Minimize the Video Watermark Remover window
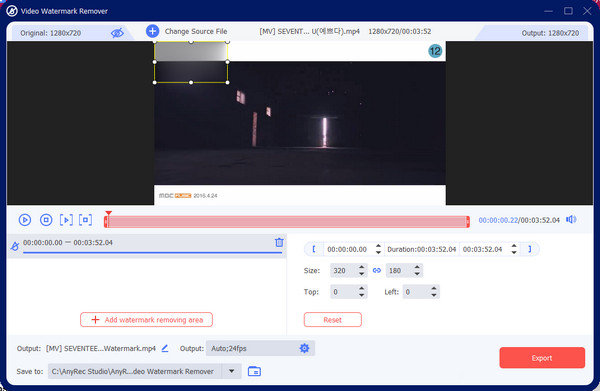 coord(548,11)
